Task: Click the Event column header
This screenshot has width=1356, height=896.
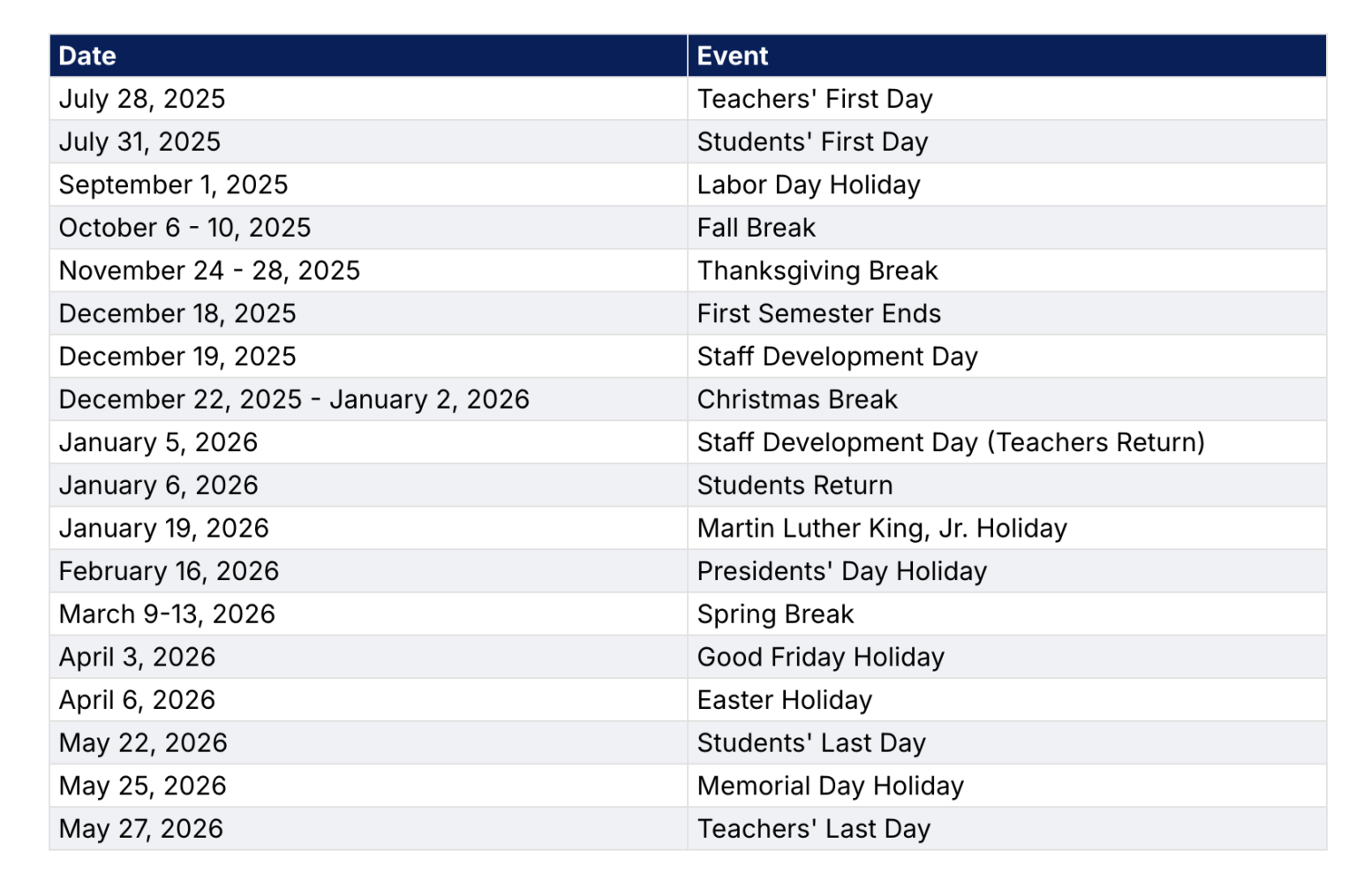Action: [1007, 56]
